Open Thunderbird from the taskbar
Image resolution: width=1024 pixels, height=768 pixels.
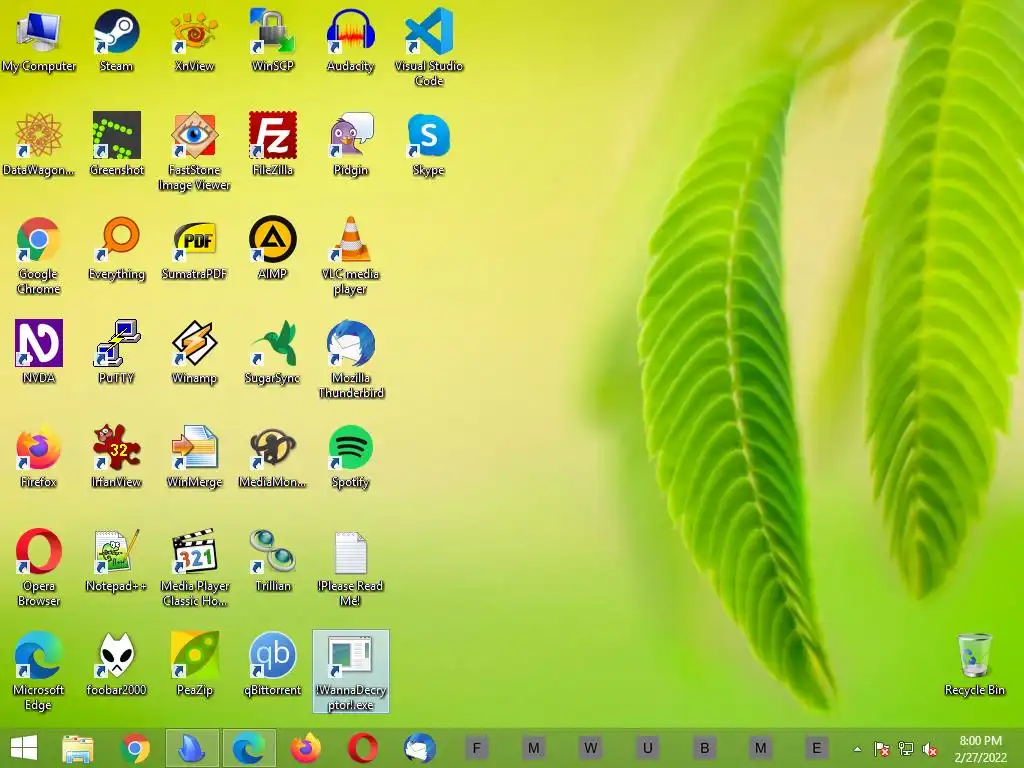pos(419,748)
